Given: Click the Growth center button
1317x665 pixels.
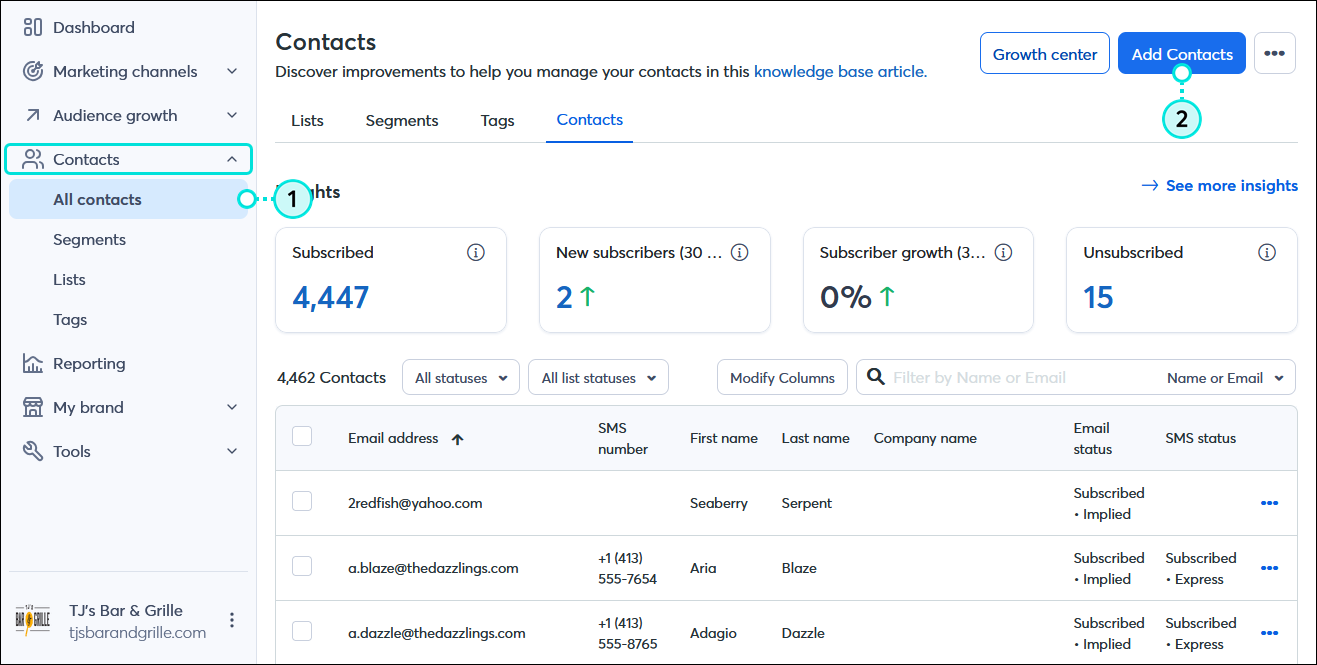Looking at the screenshot, I should click(1045, 54).
